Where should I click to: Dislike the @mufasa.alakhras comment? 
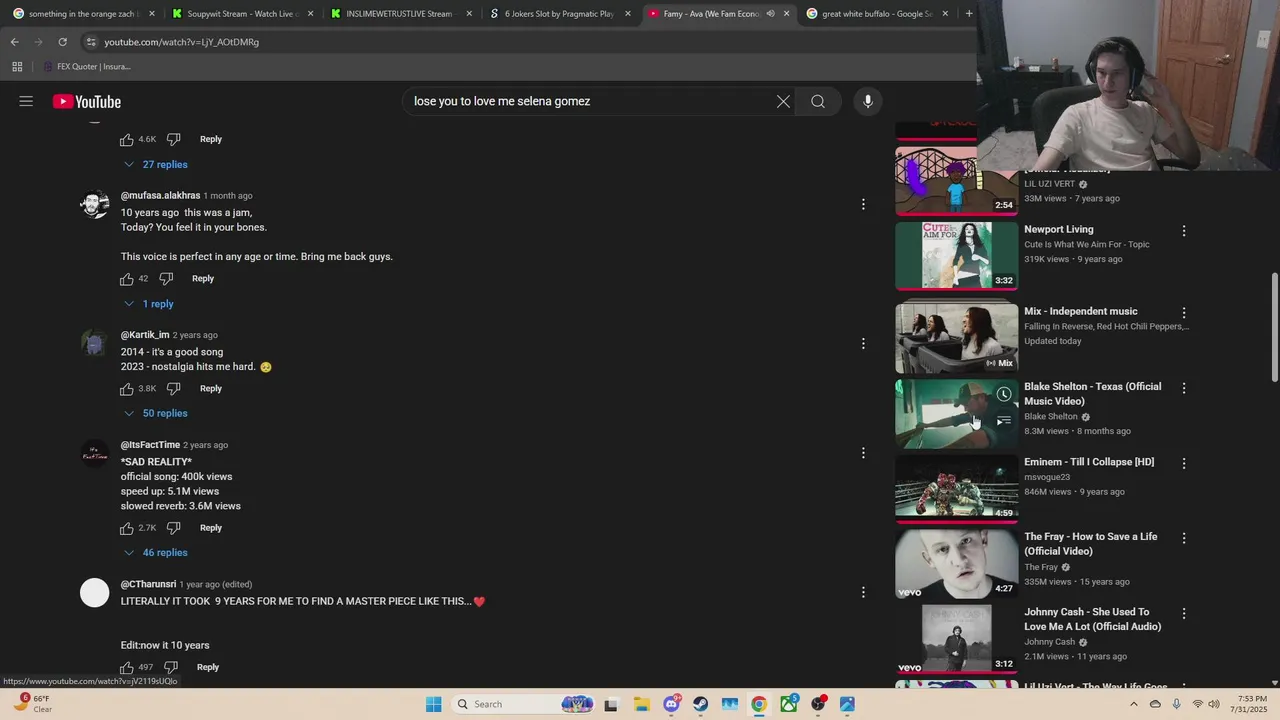coord(166,279)
